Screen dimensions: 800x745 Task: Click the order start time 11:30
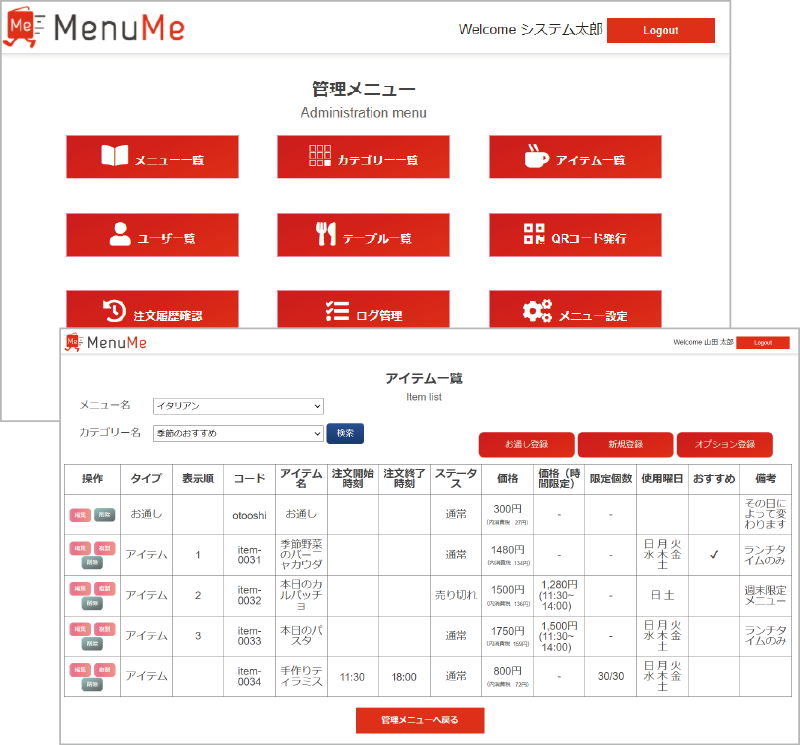click(x=352, y=677)
